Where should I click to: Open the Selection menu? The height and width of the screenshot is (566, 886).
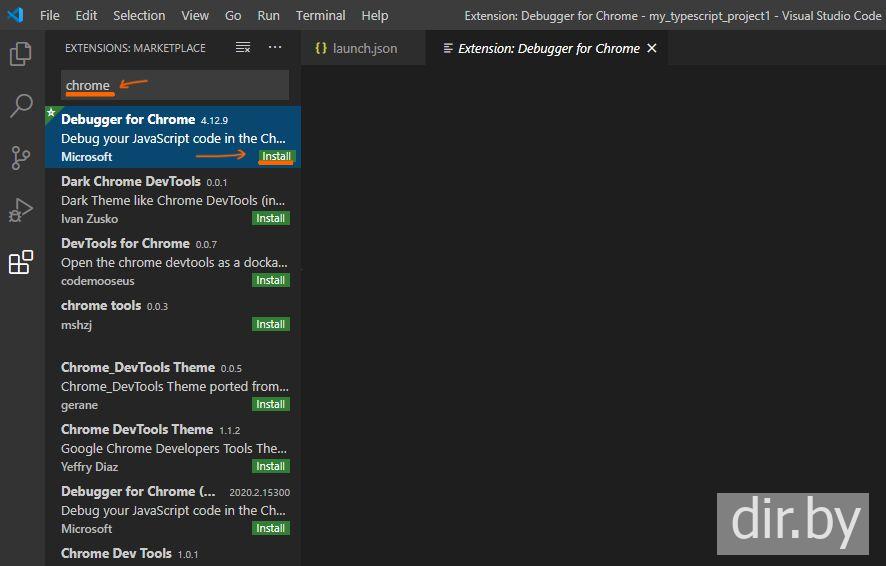pos(139,15)
